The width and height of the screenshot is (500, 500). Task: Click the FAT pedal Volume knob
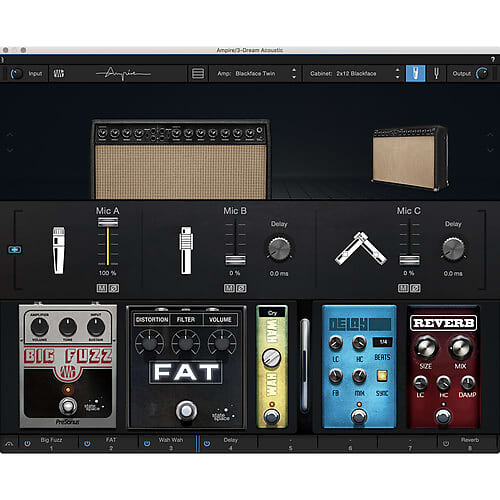click(222, 342)
